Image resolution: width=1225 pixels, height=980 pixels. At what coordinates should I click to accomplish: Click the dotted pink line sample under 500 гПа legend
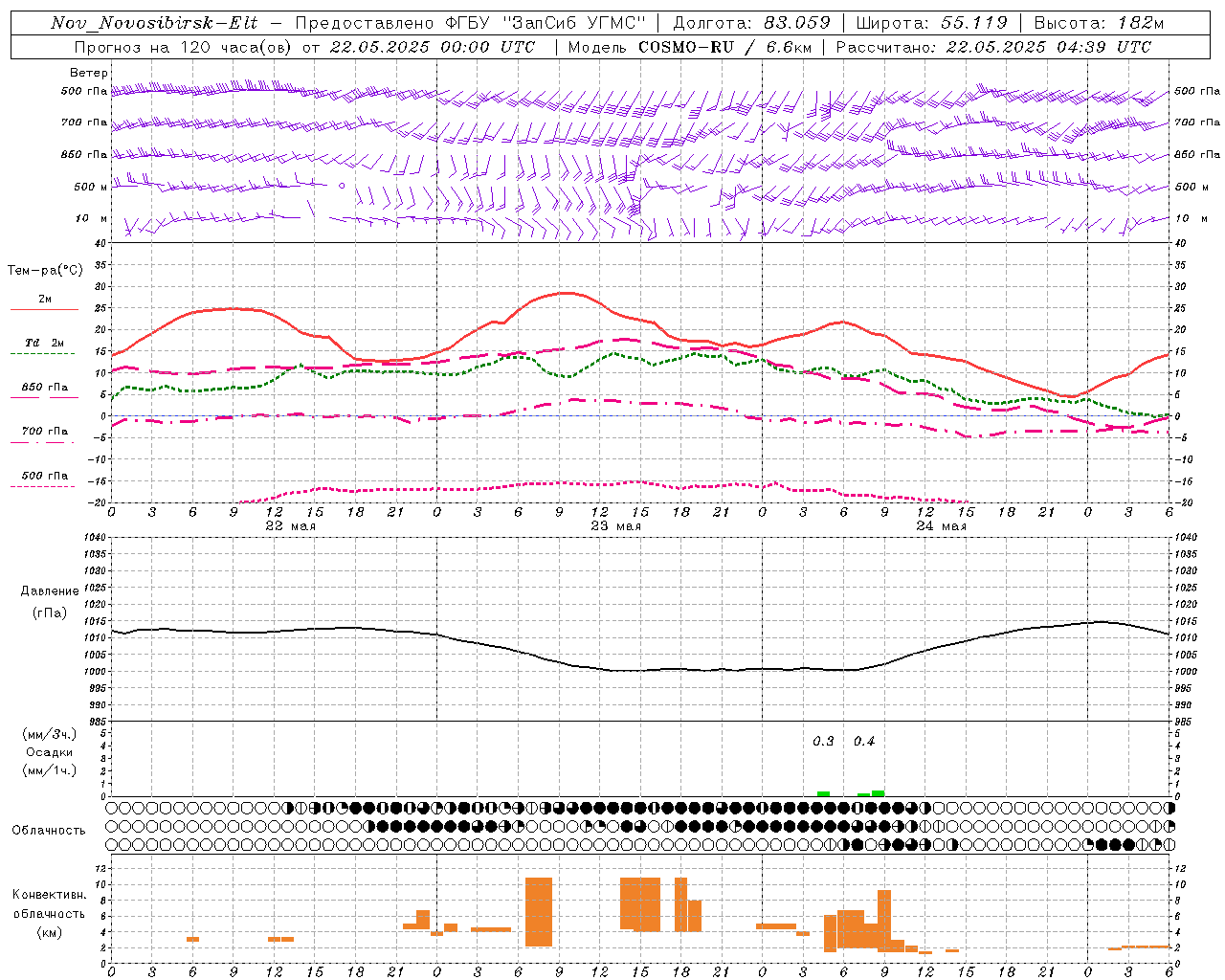coord(43,486)
